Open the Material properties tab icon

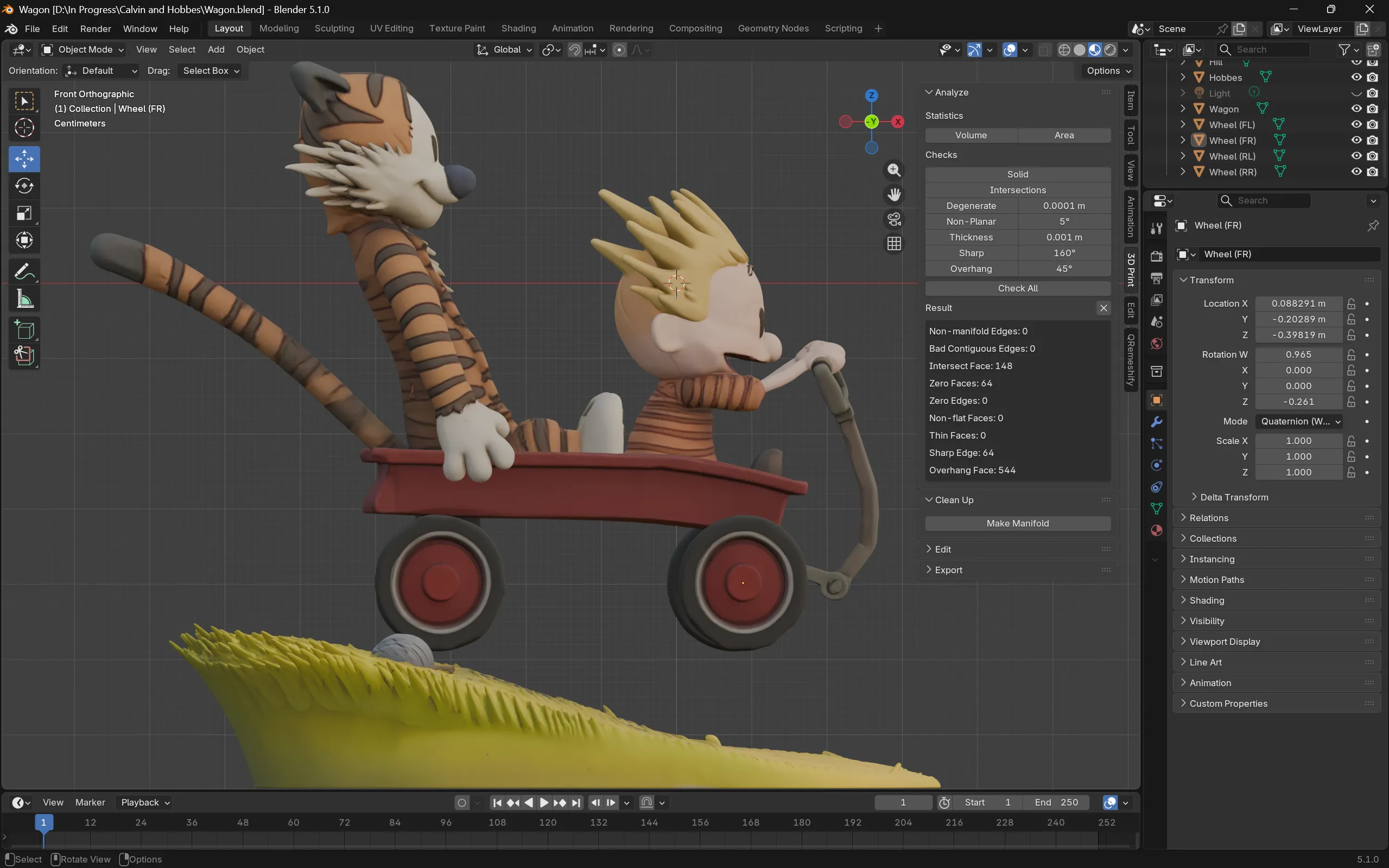(1157, 530)
